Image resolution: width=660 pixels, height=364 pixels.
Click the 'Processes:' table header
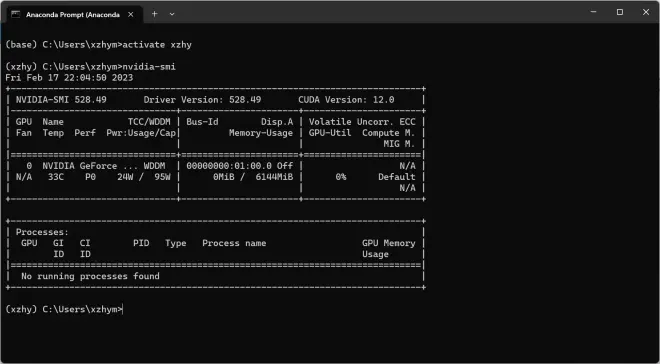(42, 232)
